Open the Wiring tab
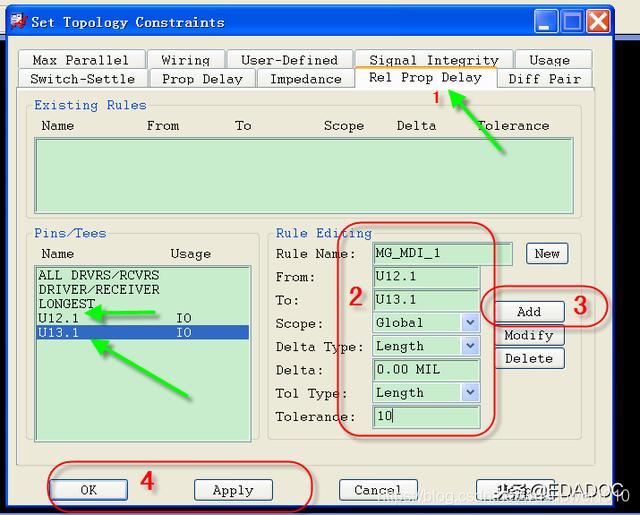The width and height of the screenshot is (640, 515). click(x=186, y=60)
